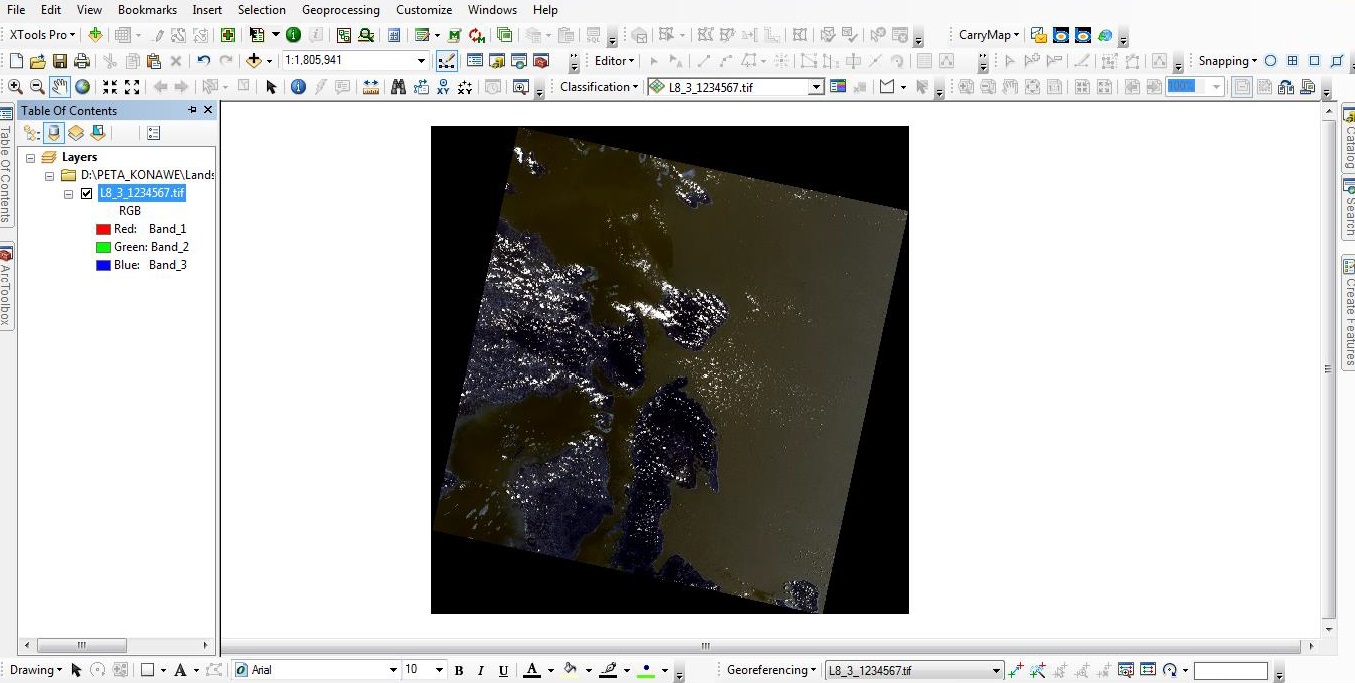The height and width of the screenshot is (683, 1355).
Task: Uncheck visibility of layer L8_3_1234567.tif
Action: pos(87,193)
